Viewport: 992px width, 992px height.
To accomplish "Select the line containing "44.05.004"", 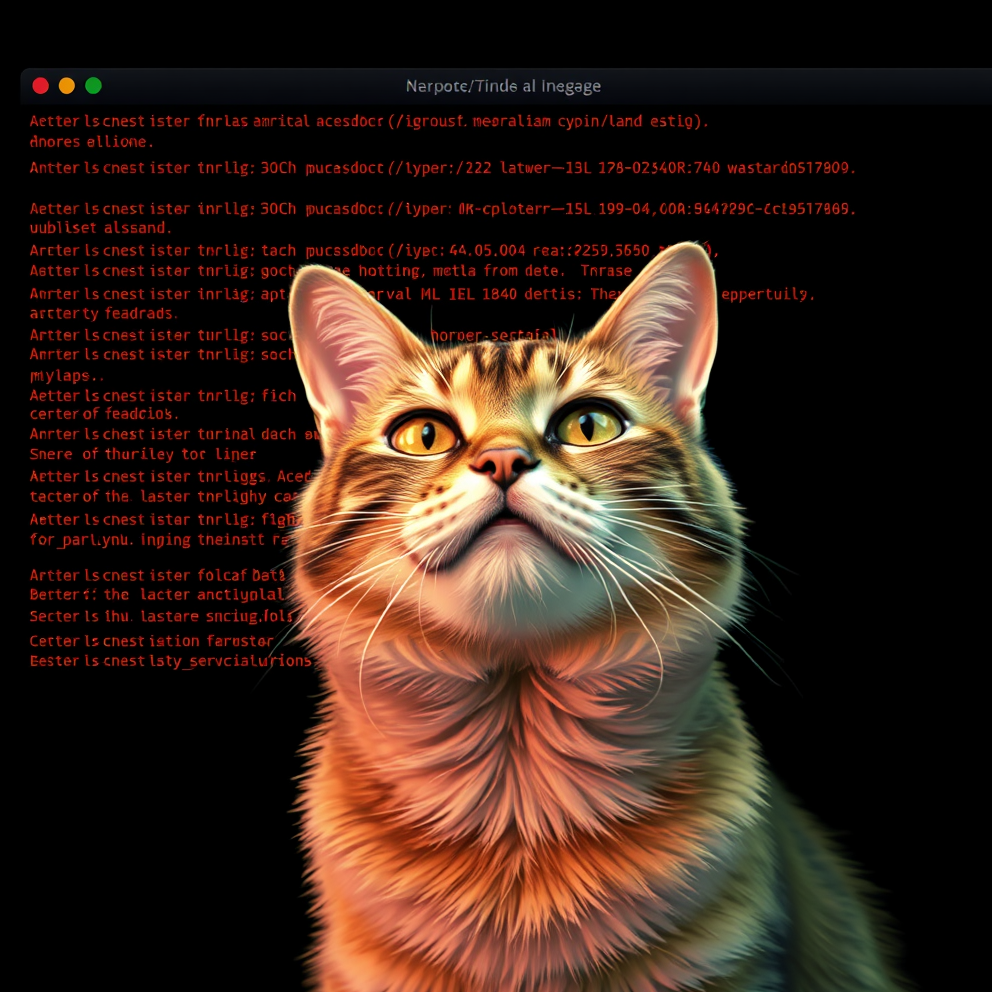I will [x=375, y=251].
